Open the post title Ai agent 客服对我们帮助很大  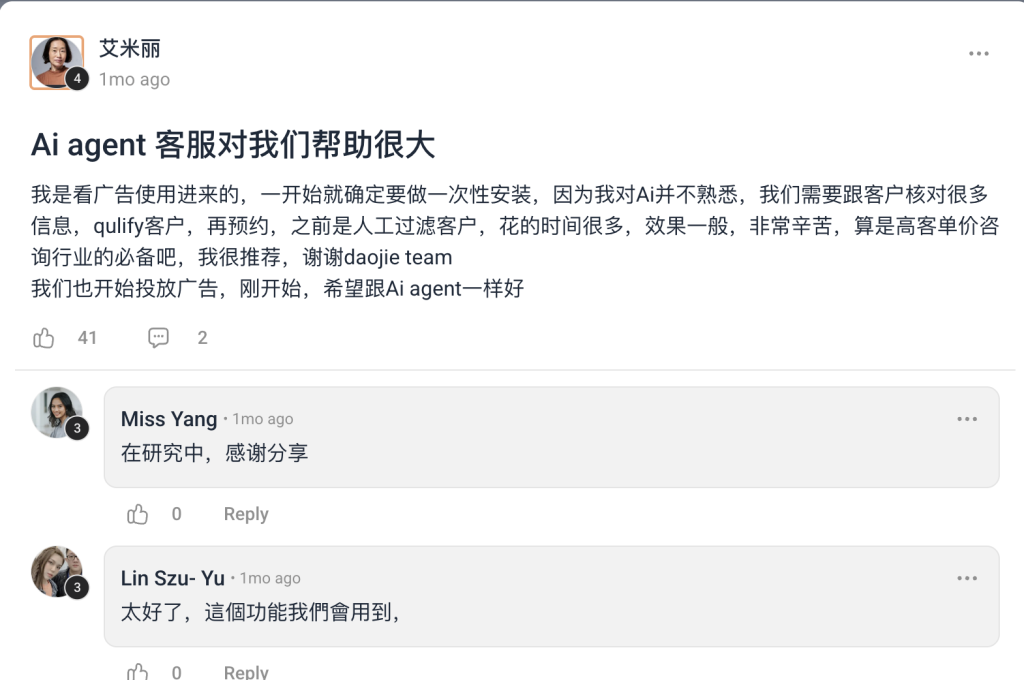[232, 144]
